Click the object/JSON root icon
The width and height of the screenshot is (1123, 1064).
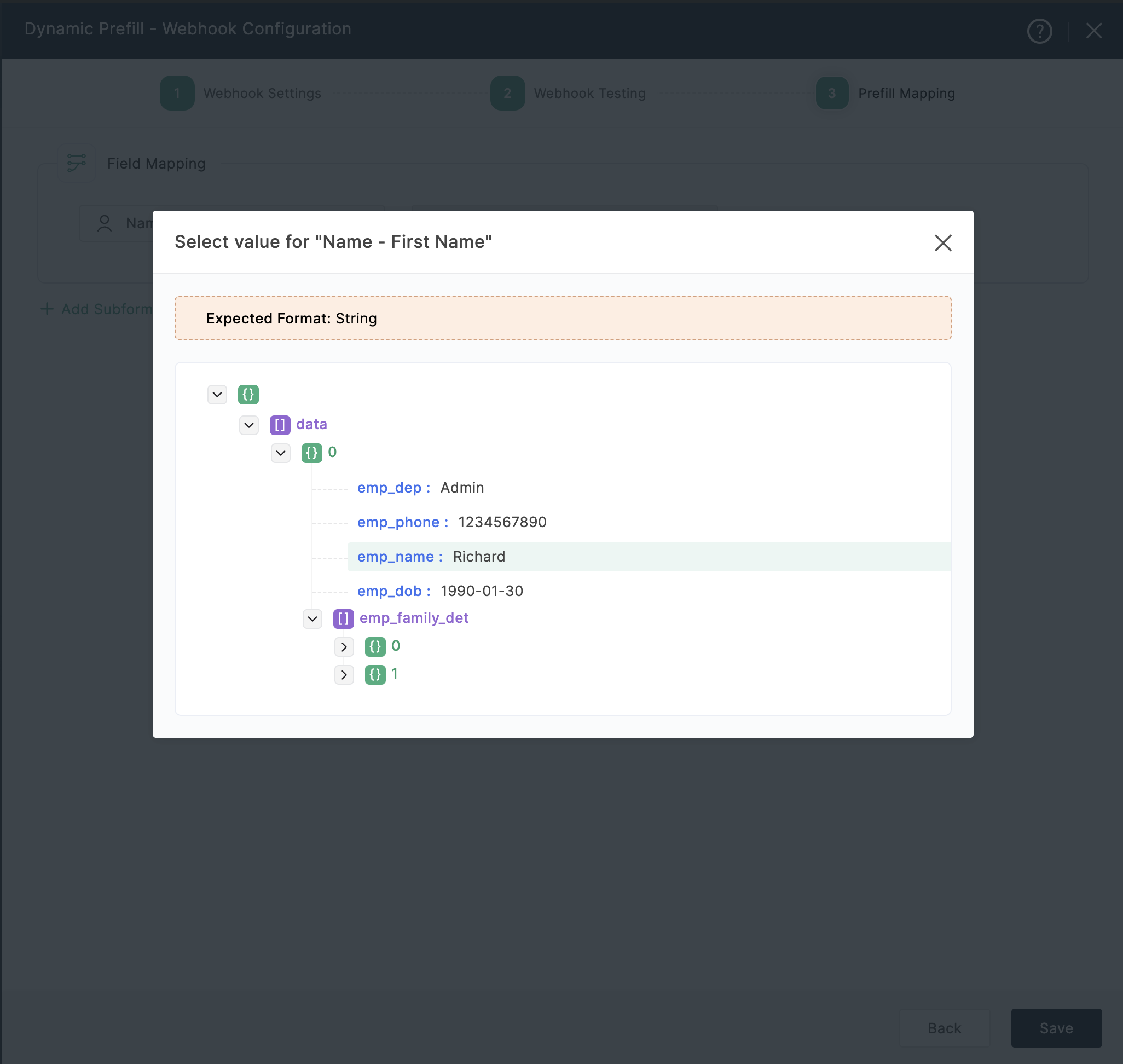coord(249,395)
